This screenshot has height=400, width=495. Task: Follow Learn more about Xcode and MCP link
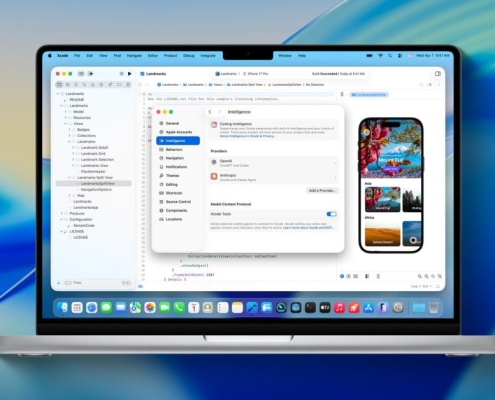point(308,228)
